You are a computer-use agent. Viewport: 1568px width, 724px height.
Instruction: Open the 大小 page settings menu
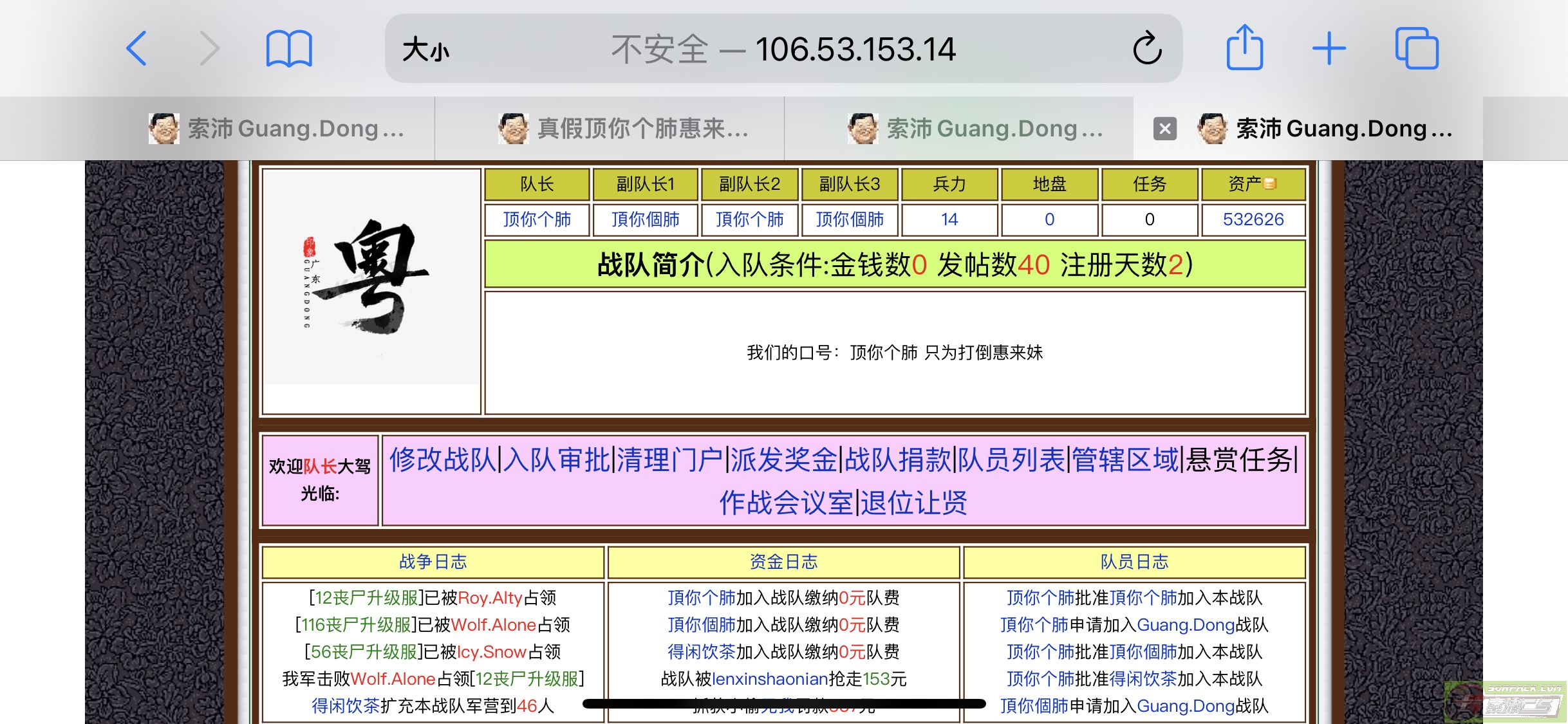[x=427, y=48]
